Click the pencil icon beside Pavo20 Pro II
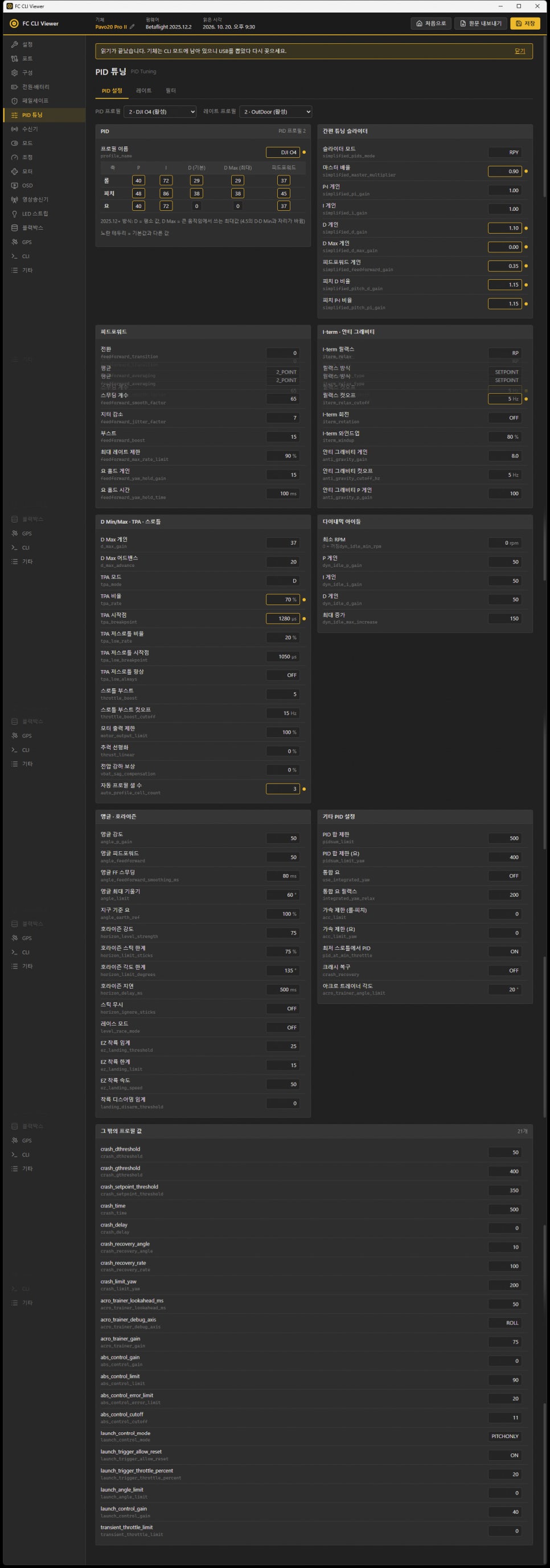Screen dimensions: 550x1568 point(133,27)
